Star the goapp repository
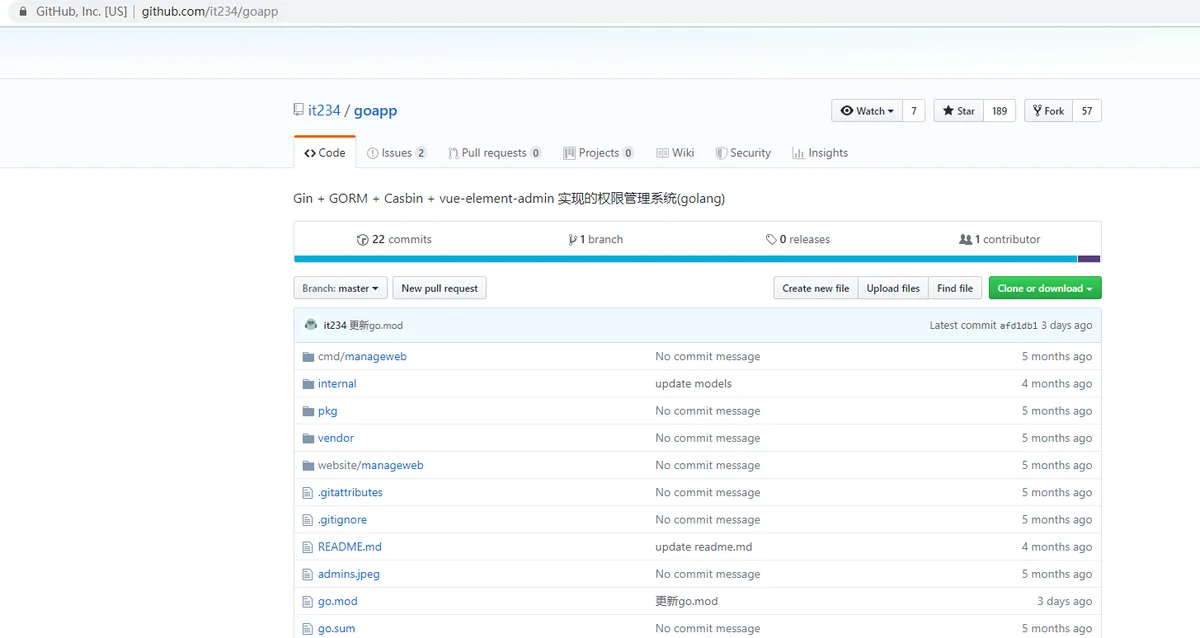1200x638 pixels. 959,111
